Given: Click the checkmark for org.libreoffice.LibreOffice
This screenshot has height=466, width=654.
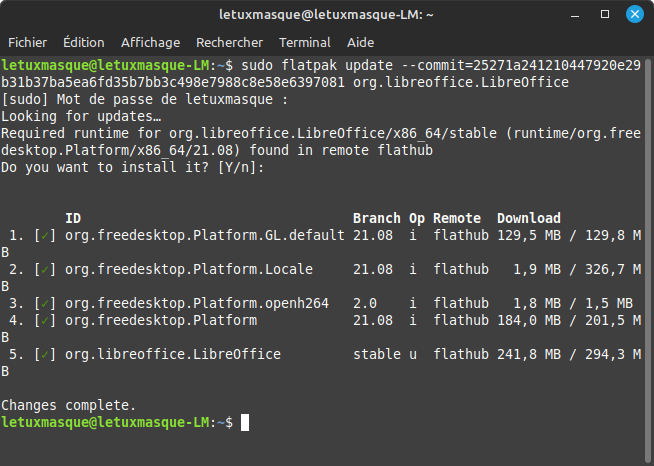Looking at the screenshot, I should pos(45,355).
